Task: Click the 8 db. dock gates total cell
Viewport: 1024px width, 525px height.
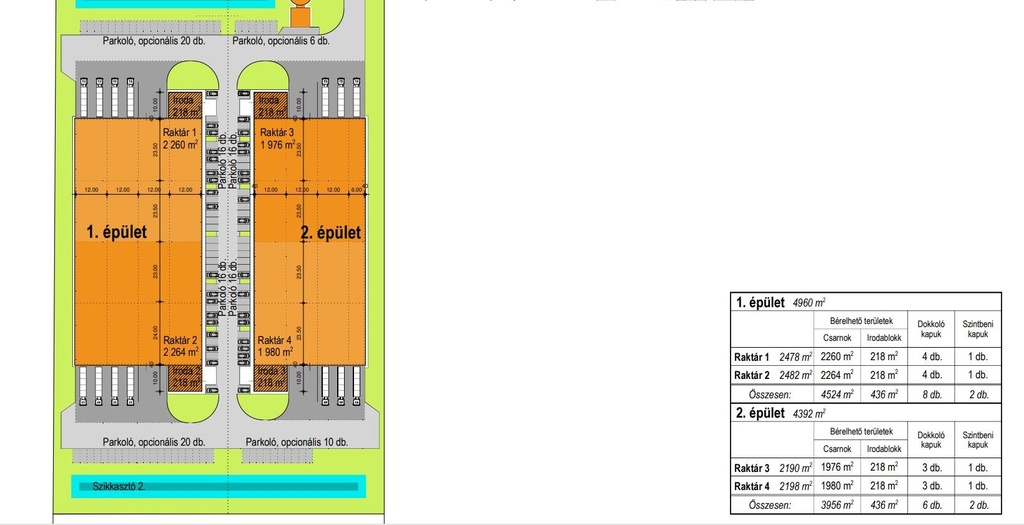Action: [930, 394]
